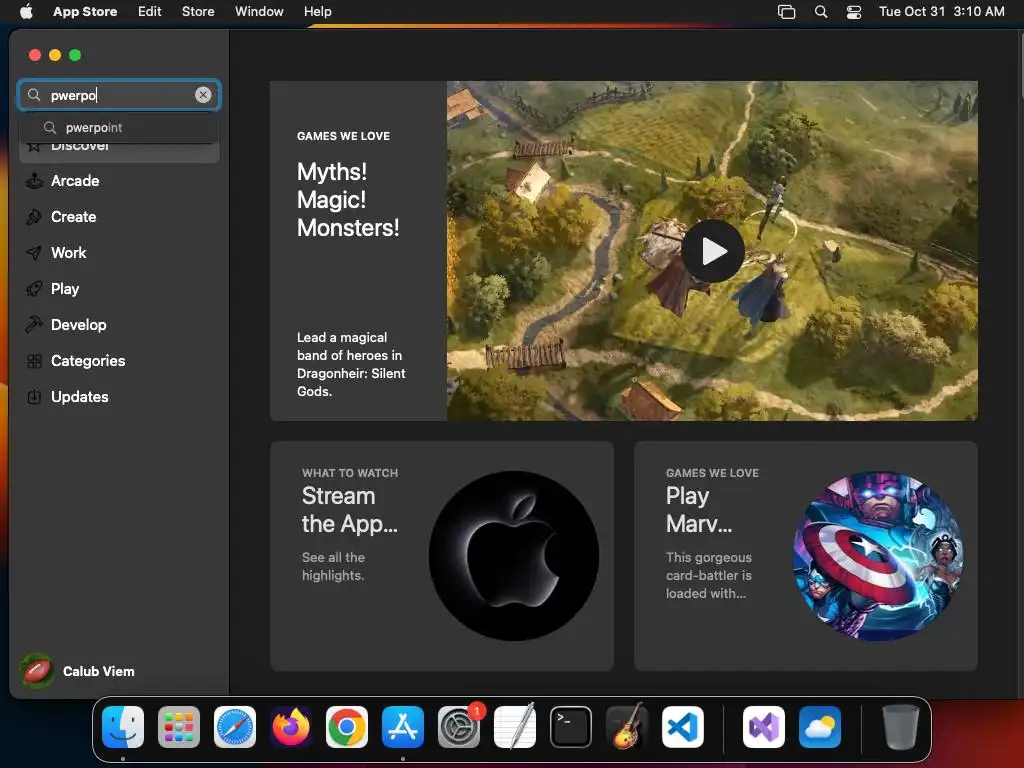The height and width of the screenshot is (768, 1024).
Task: Open the Apple menu
Action: click(26, 11)
